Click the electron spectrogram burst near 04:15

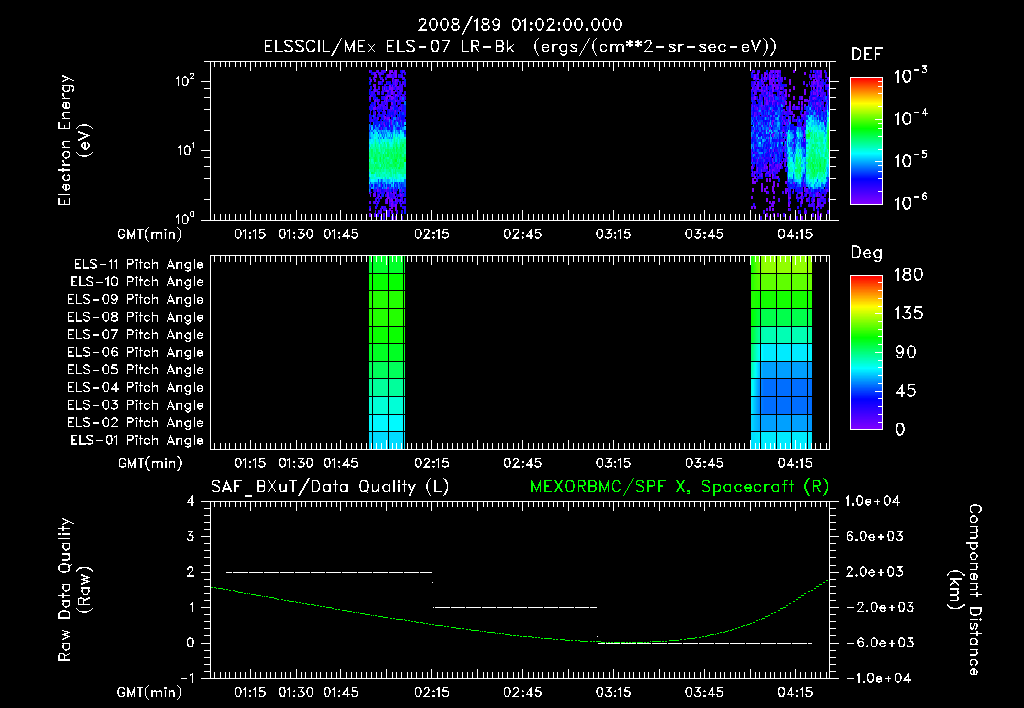(x=790, y=142)
